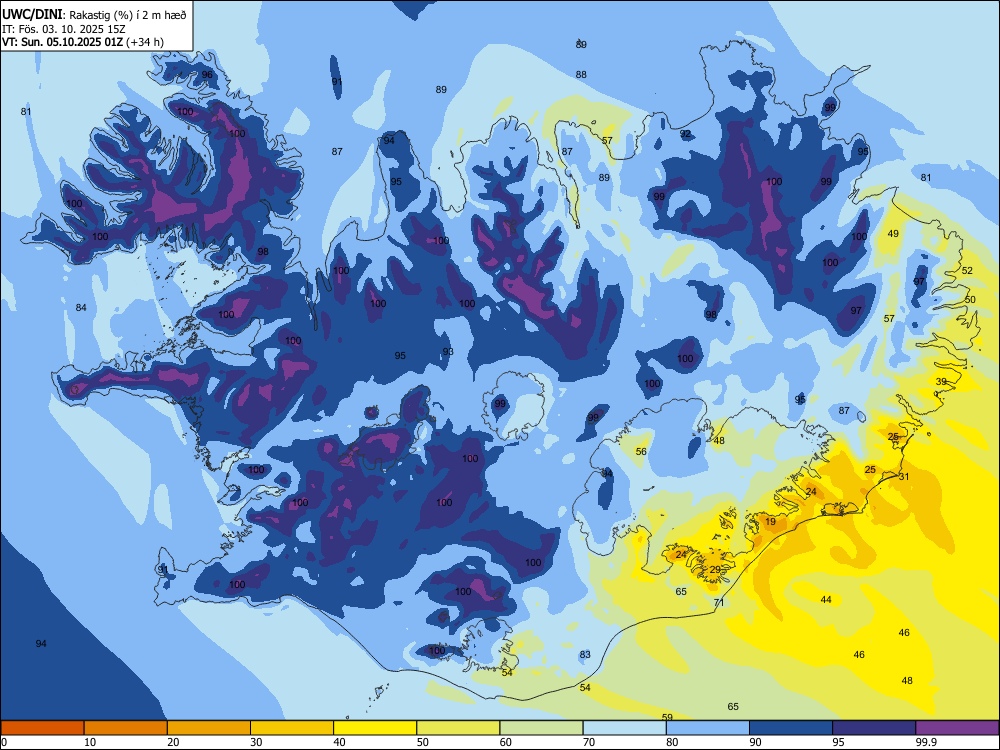Click the dark orange 0–10 legend swatch
Viewport: 1000px width, 750px height.
coord(42,728)
